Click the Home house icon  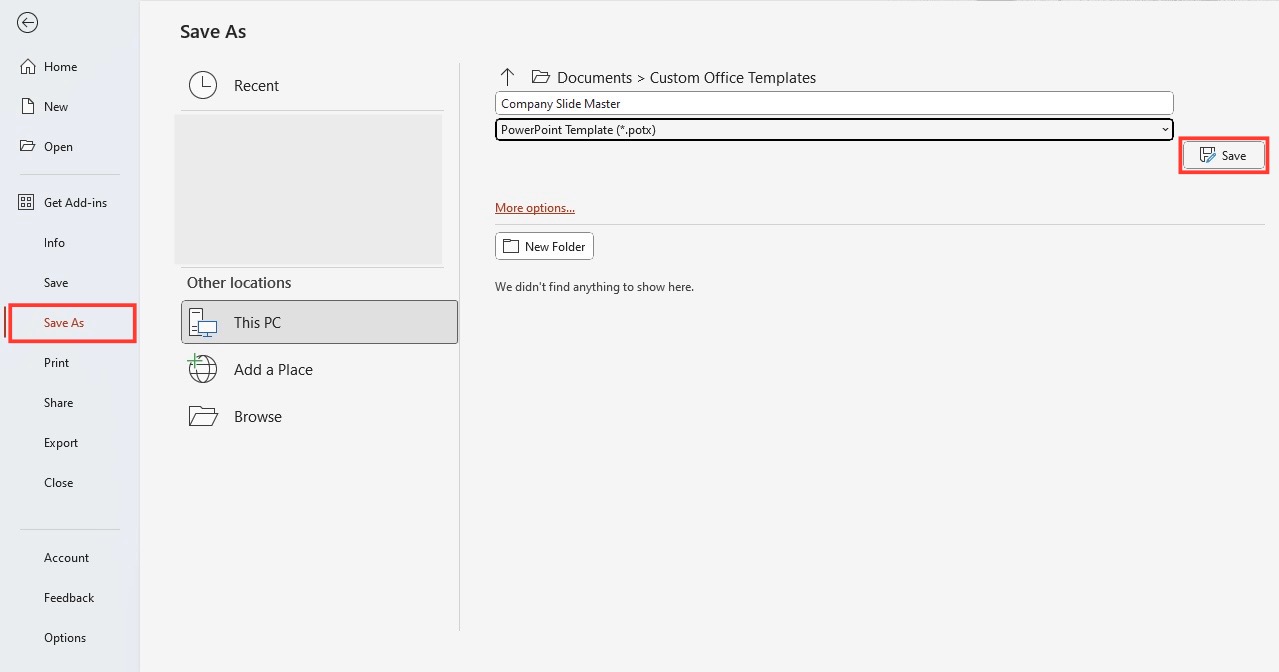[28, 67]
